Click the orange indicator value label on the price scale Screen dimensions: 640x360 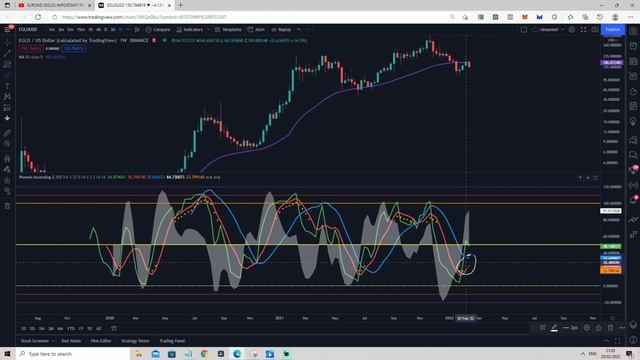tap(611, 270)
